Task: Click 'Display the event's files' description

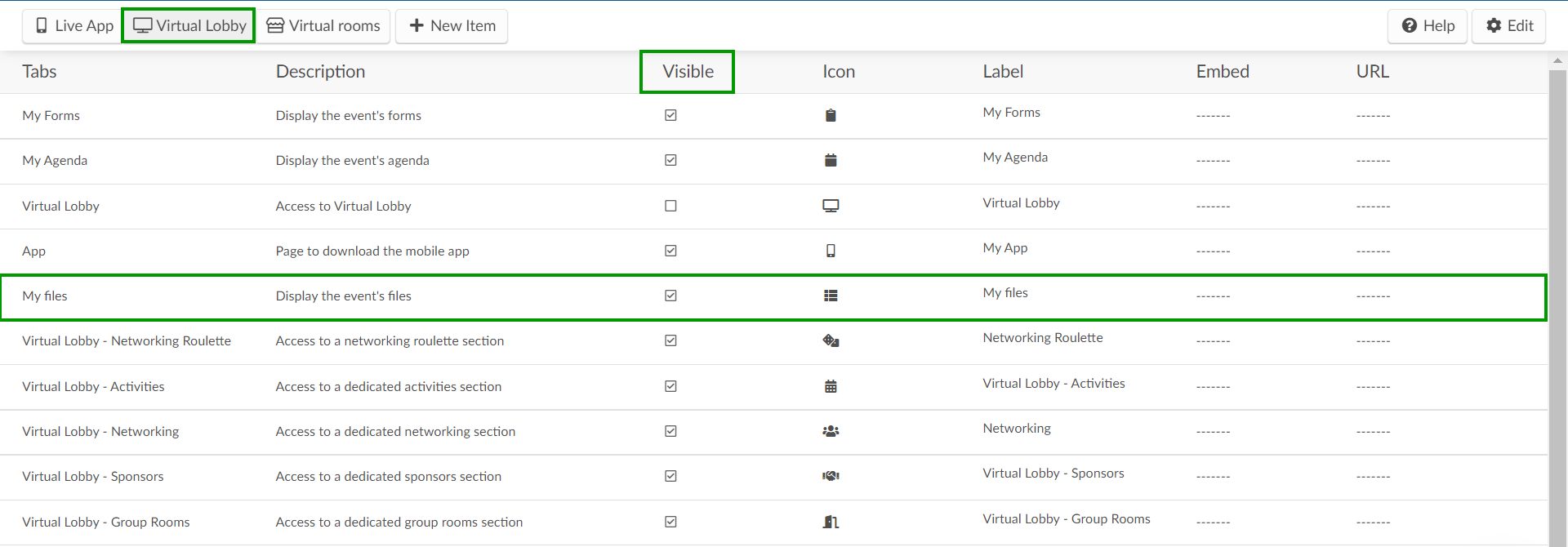Action: tap(343, 296)
